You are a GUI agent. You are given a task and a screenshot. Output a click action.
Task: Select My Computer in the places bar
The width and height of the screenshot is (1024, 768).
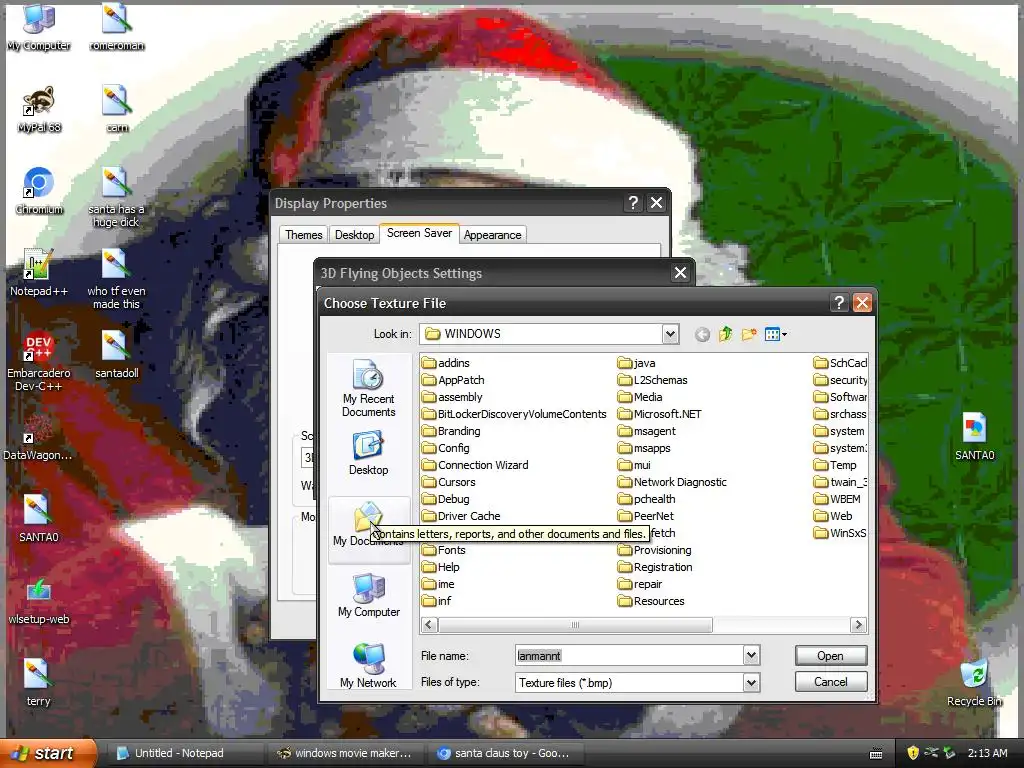tap(368, 595)
